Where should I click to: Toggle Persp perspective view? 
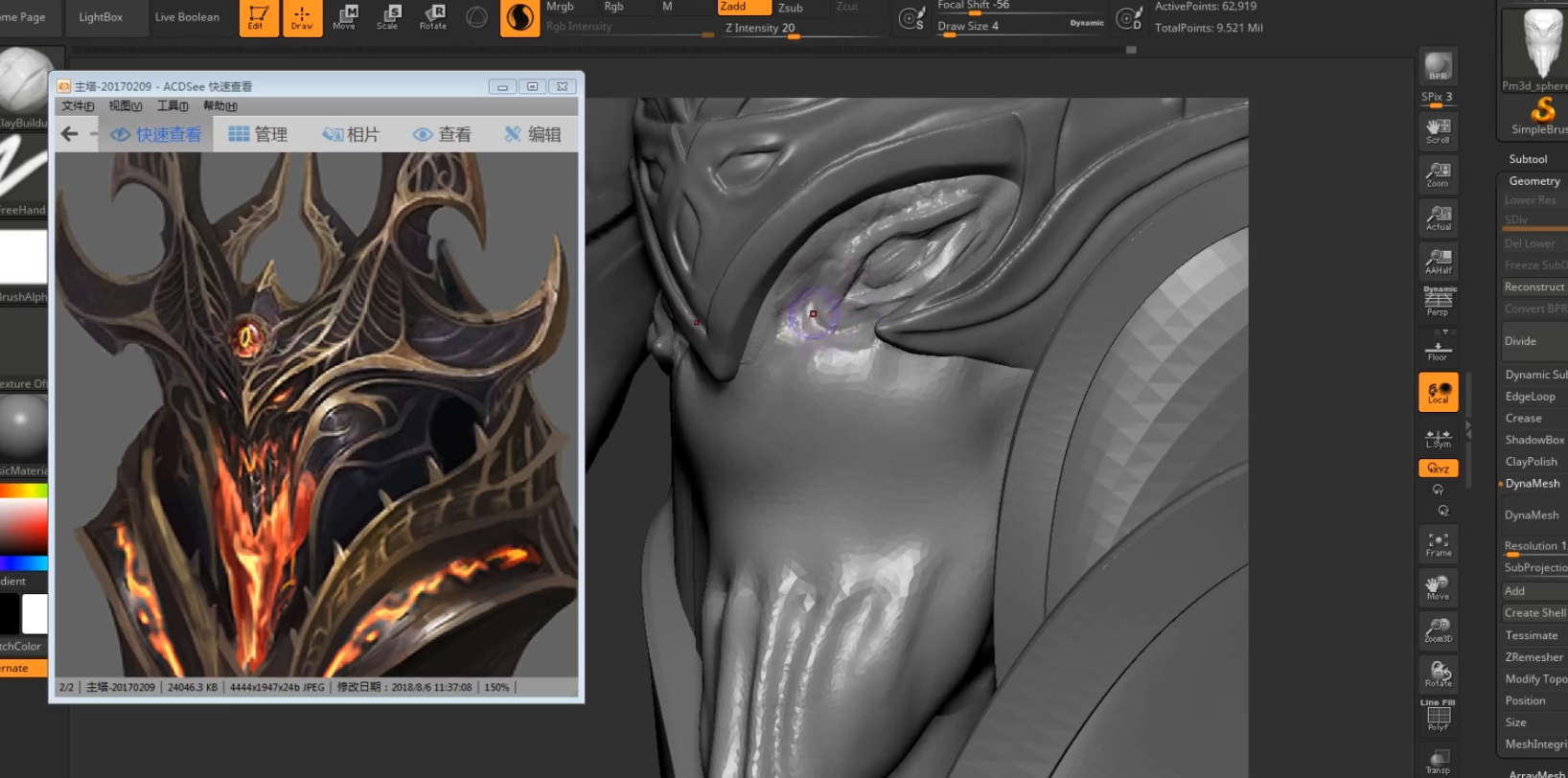(1438, 301)
